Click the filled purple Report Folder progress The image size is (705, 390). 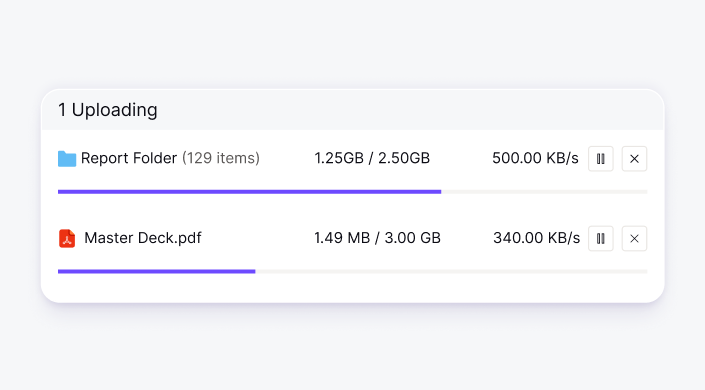point(250,192)
